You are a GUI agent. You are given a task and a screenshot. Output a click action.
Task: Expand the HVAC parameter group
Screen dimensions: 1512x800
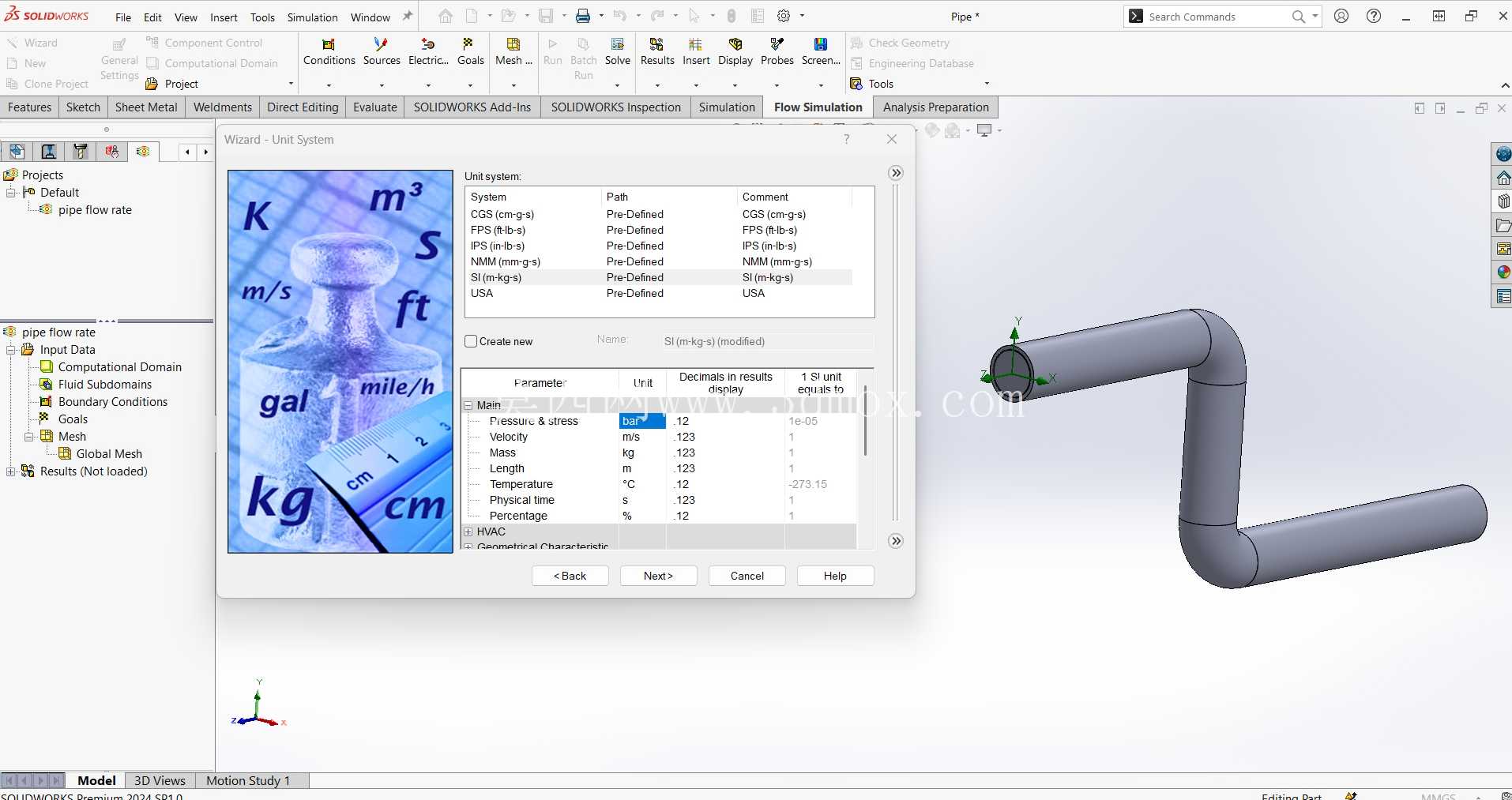[468, 531]
